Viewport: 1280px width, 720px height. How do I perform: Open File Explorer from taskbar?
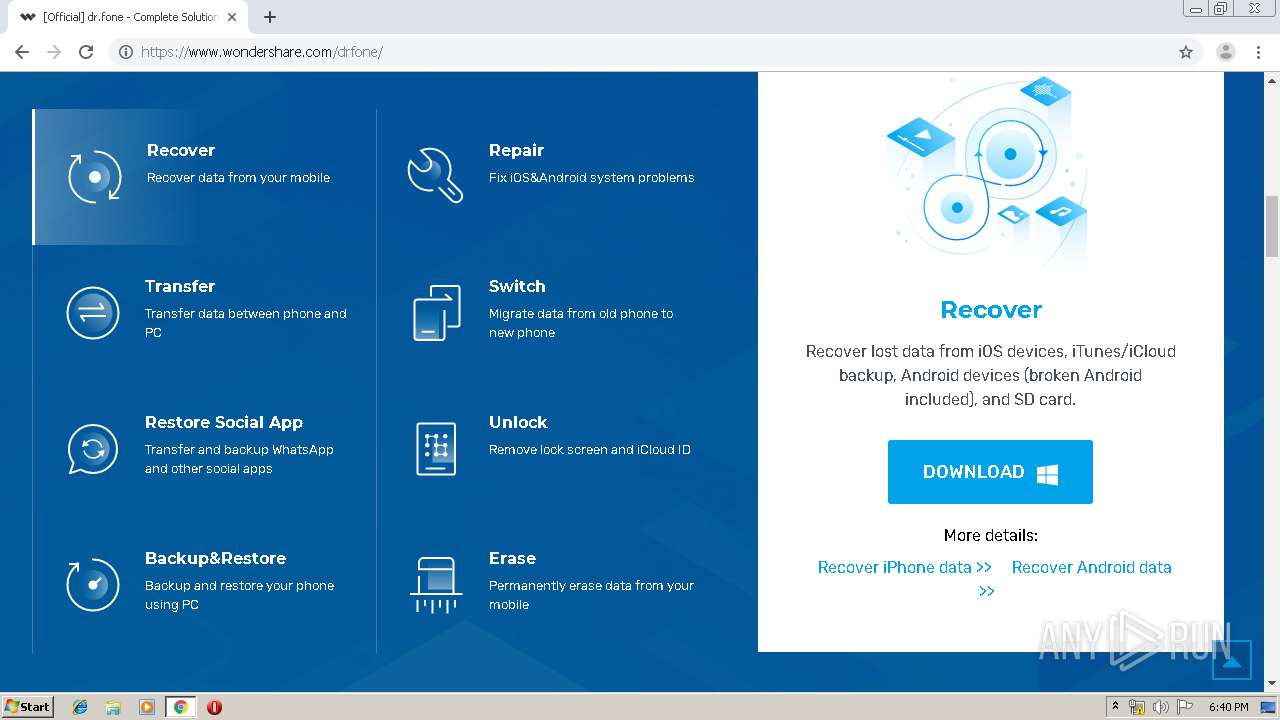tap(113, 707)
